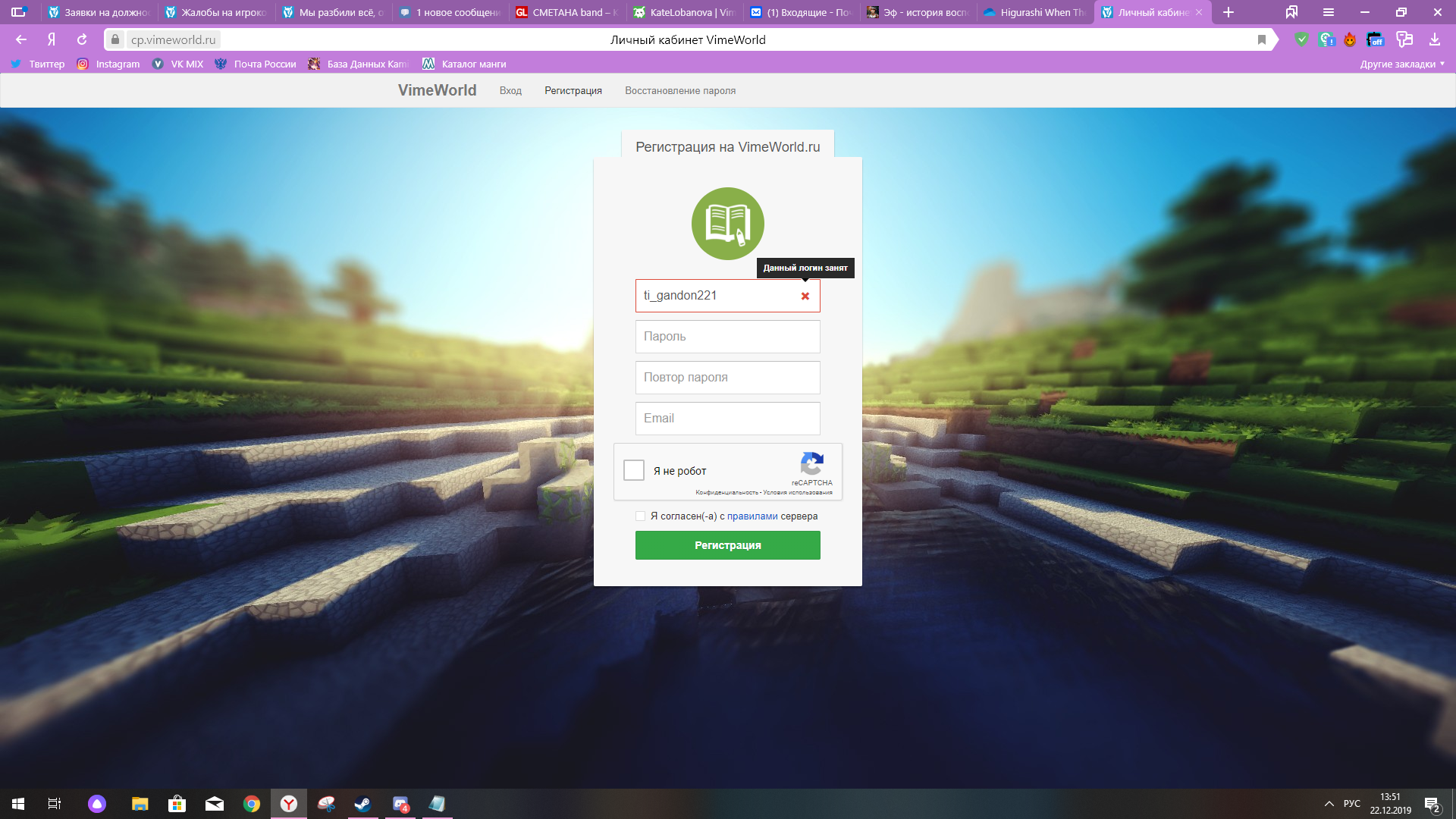This screenshot has width=1456, height=819.
Task: Show hidden system tray icons chevron
Action: point(1329,804)
